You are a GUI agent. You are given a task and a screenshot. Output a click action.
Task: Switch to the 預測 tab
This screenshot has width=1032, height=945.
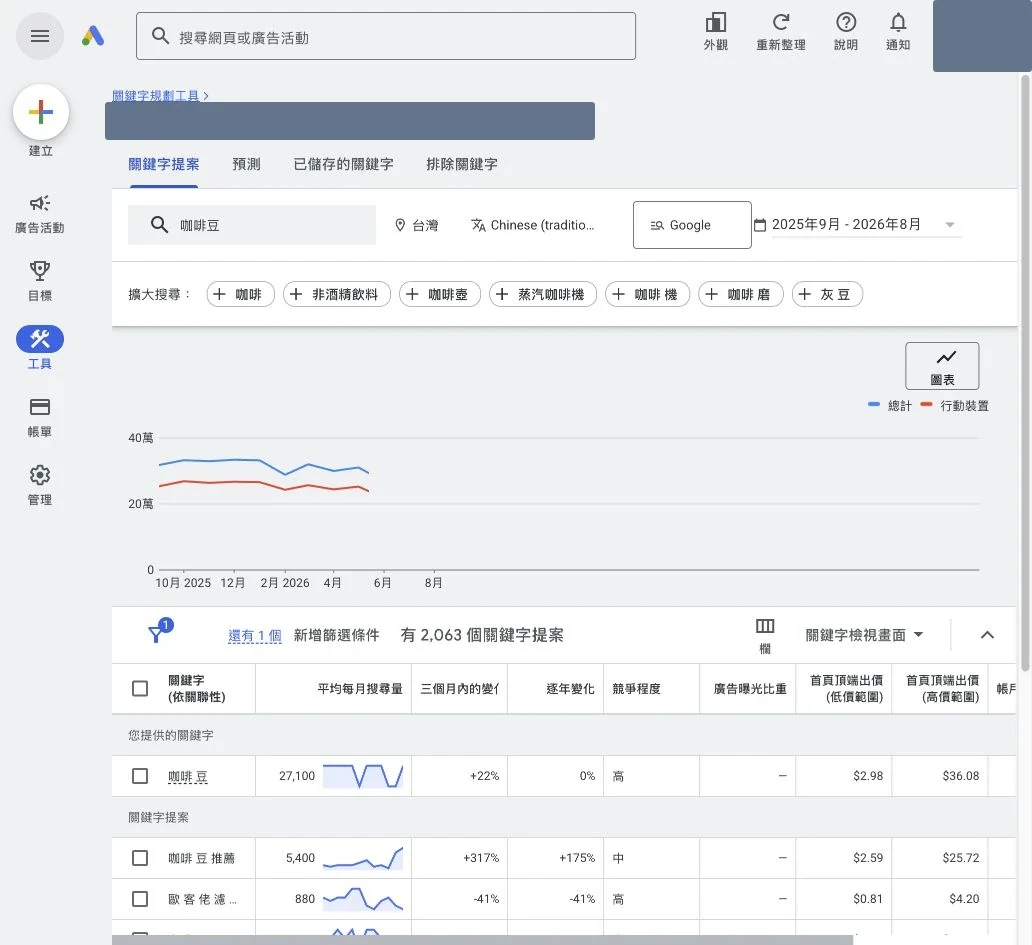246,165
